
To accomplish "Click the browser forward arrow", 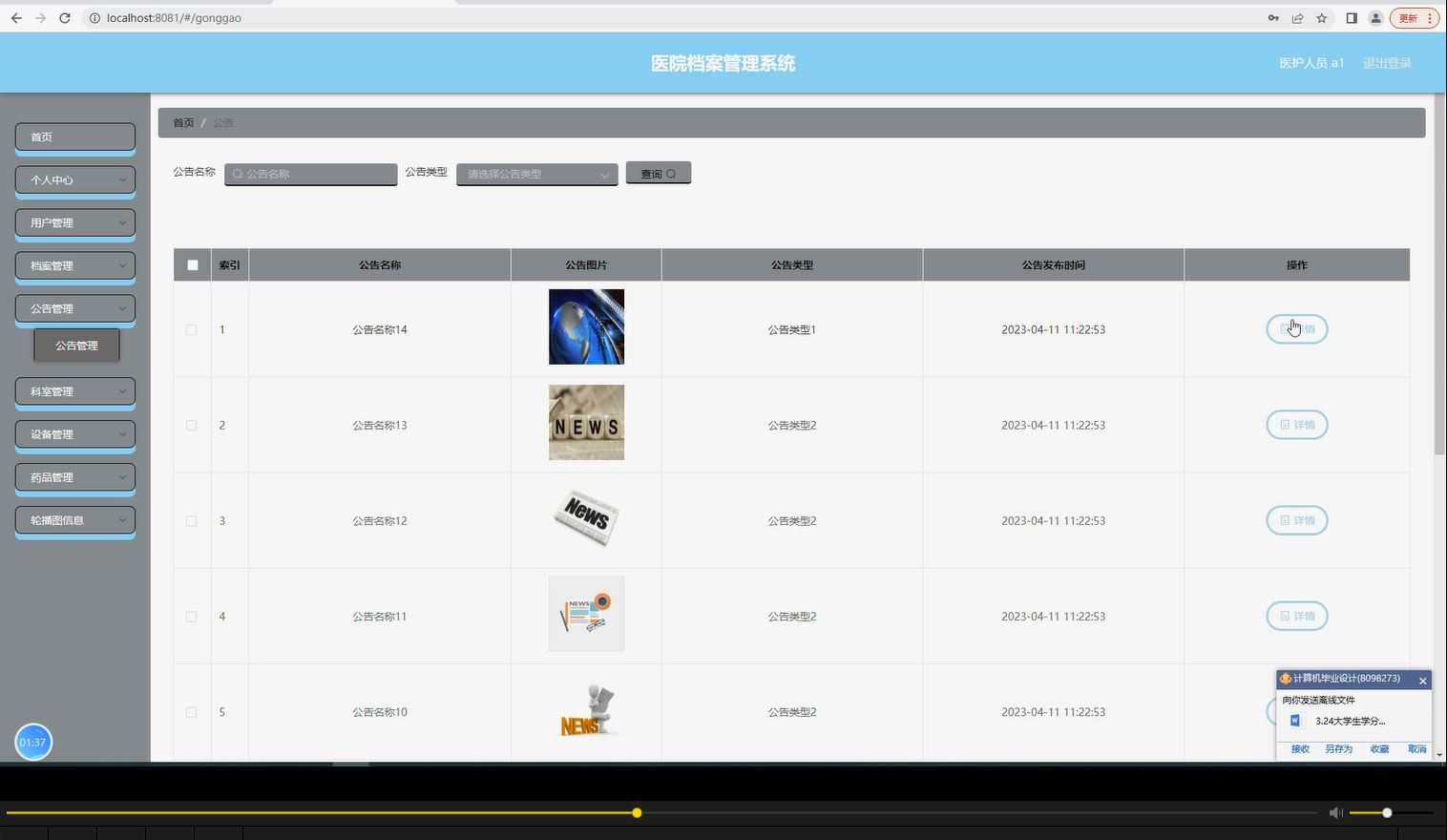I will tap(40, 18).
